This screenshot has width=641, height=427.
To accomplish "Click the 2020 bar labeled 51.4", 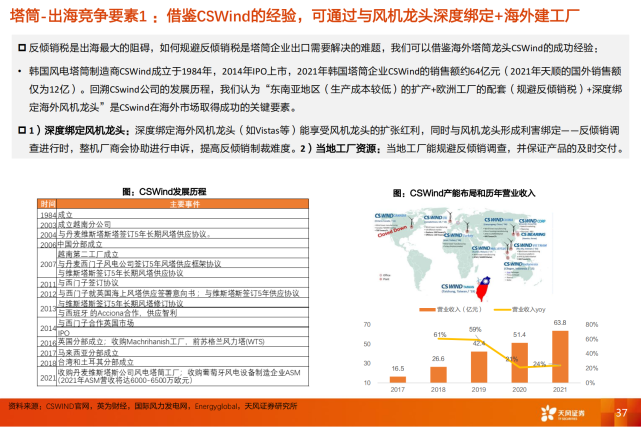I will [x=519, y=362].
